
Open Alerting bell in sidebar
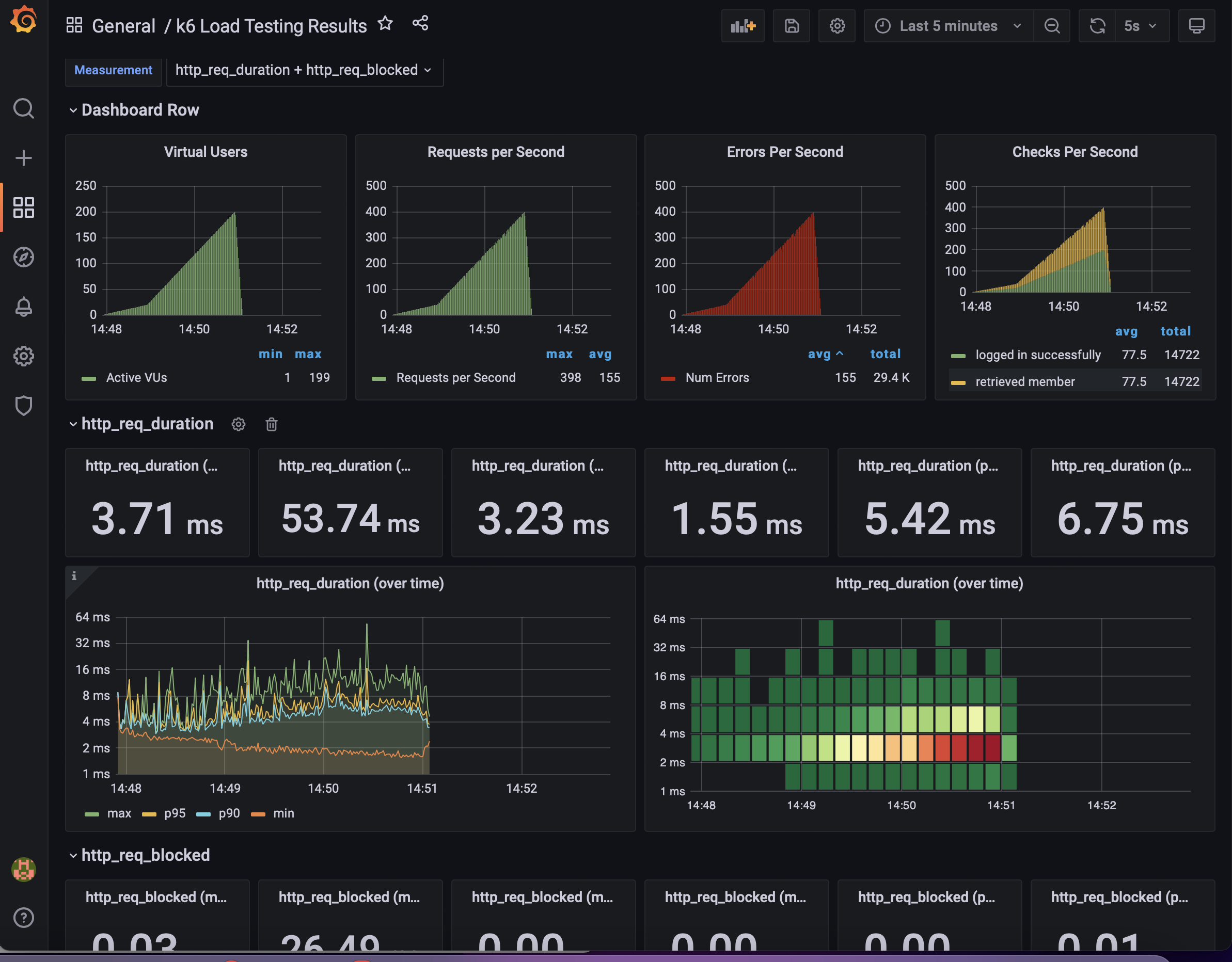(x=24, y=307)
